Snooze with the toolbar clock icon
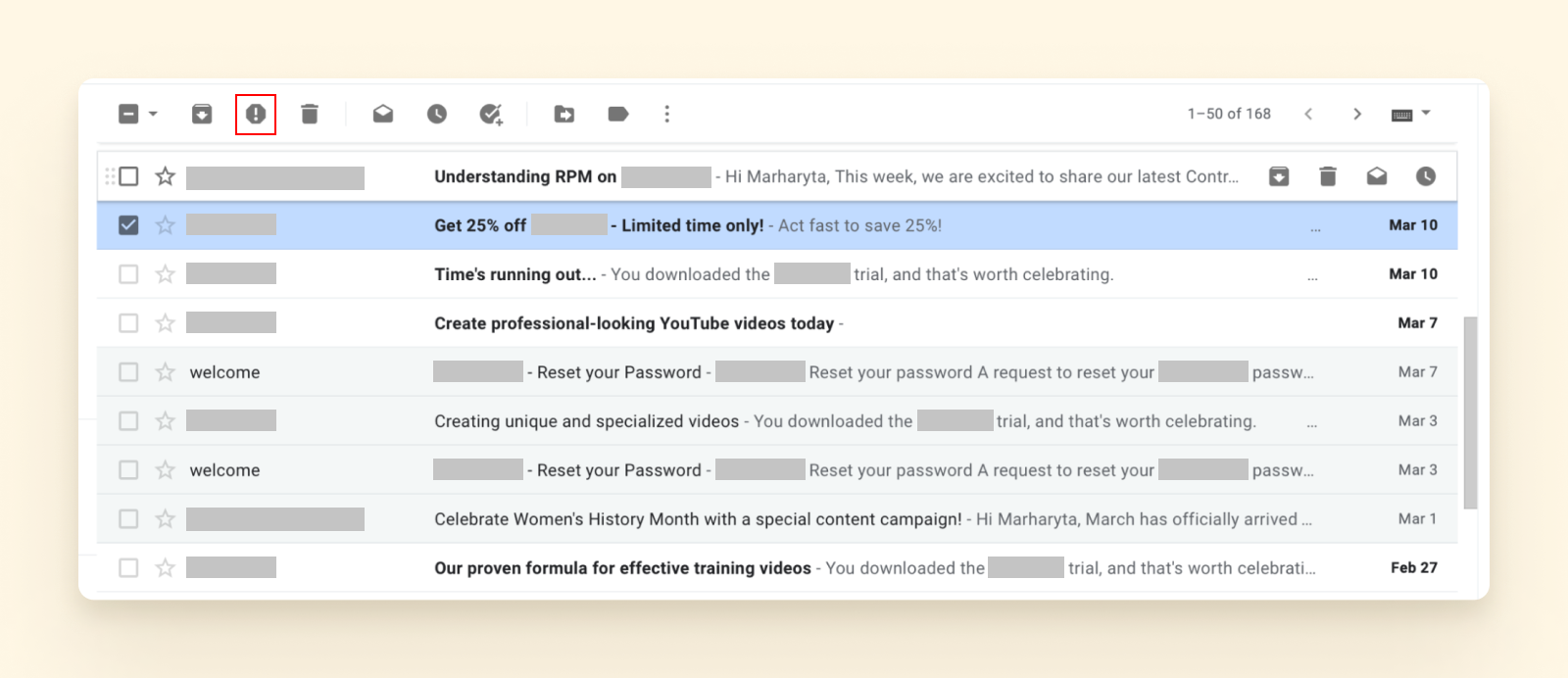1568x678 pixels. coord(437,115)
